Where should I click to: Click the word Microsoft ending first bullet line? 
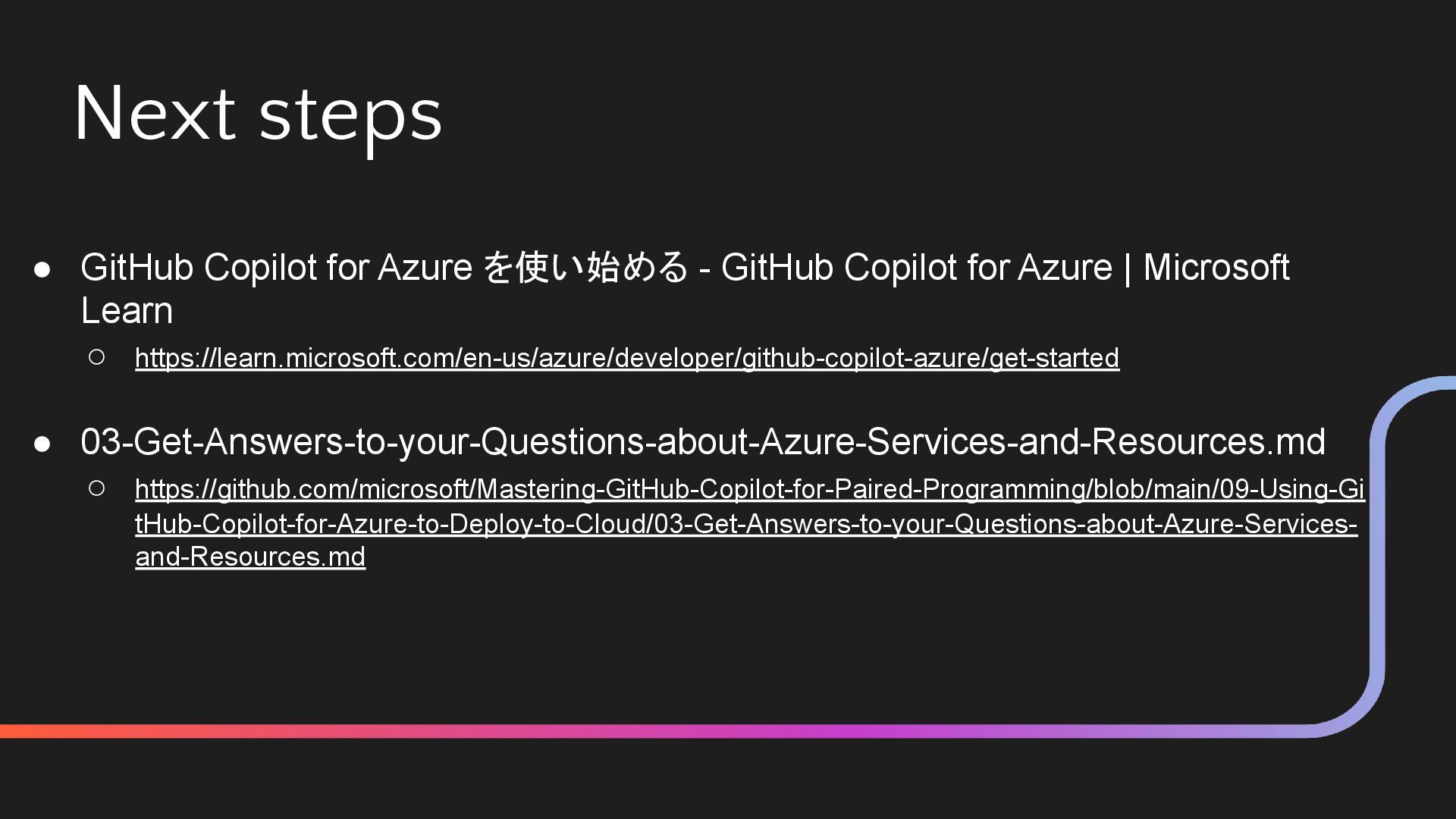1216,267
